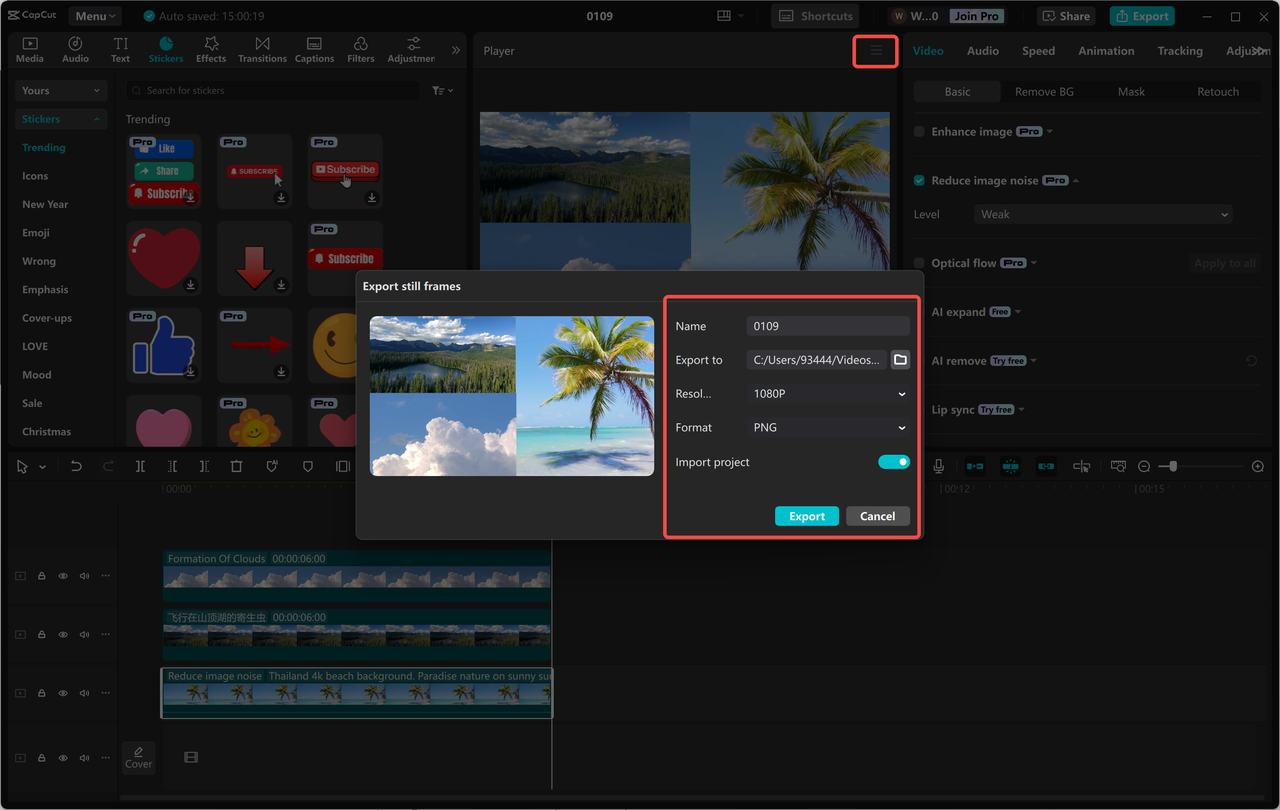Click the Cancel button in dialog
Viewport: 1280px width, 810px height.
(877, 516)
